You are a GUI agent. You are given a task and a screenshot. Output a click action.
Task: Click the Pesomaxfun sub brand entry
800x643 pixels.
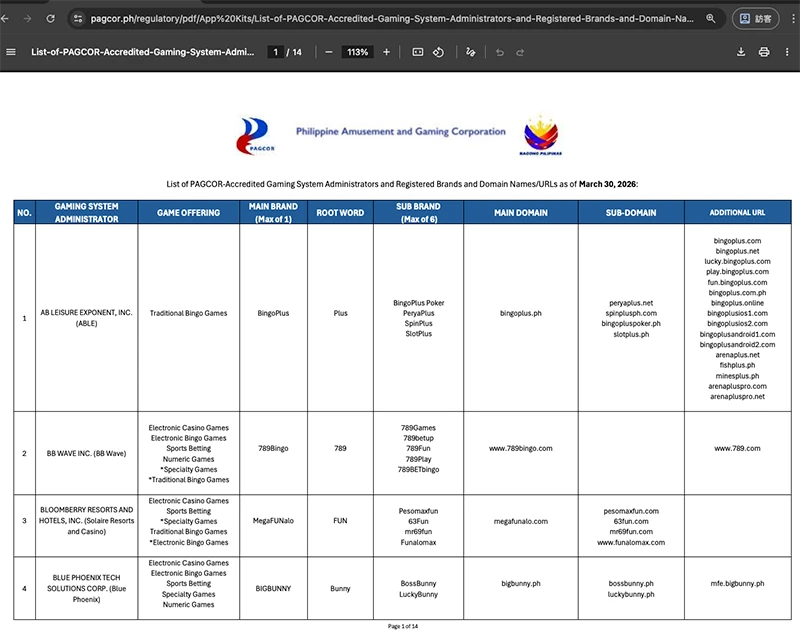point(418,511)
